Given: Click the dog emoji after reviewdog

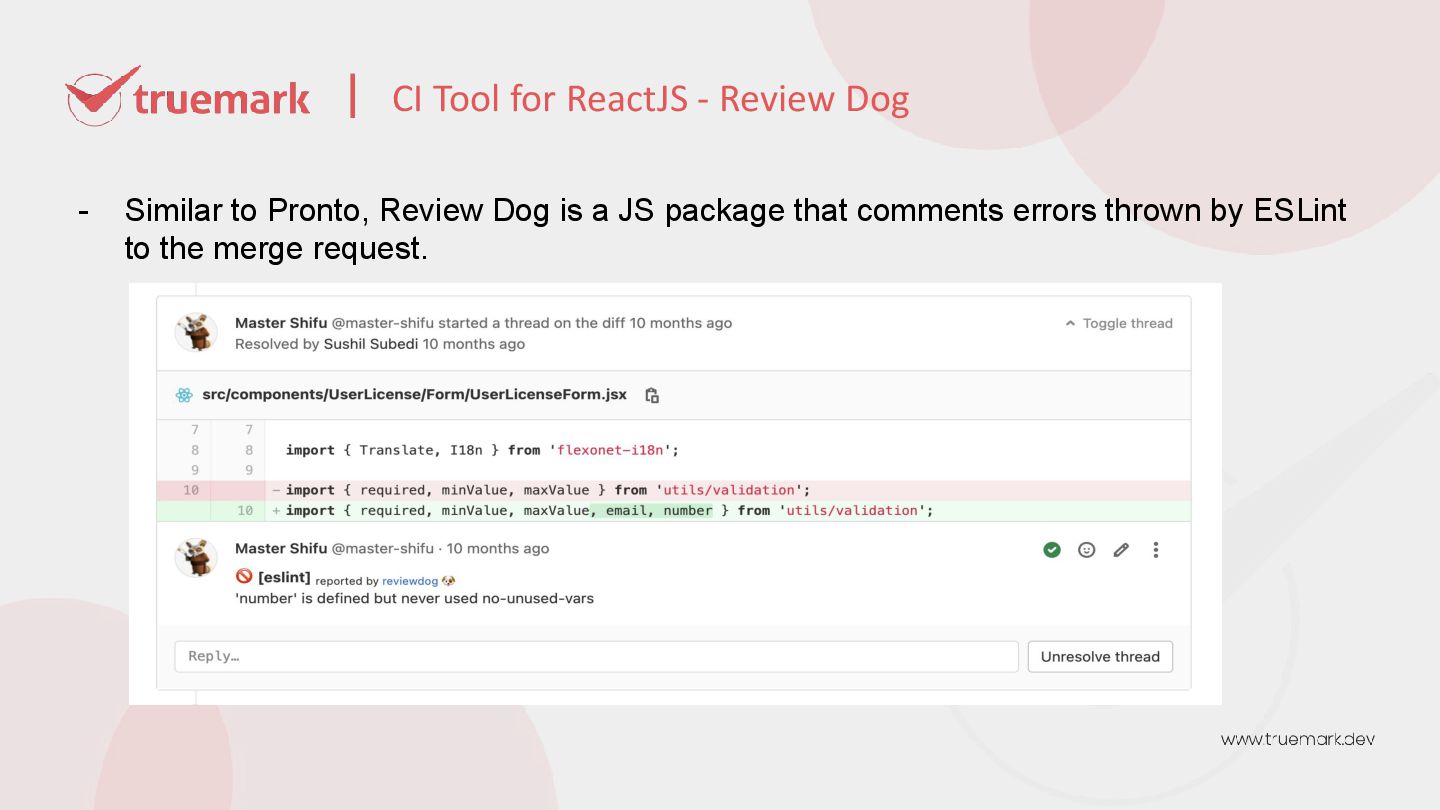Looking at the screenshot, I should pos(448,581).
